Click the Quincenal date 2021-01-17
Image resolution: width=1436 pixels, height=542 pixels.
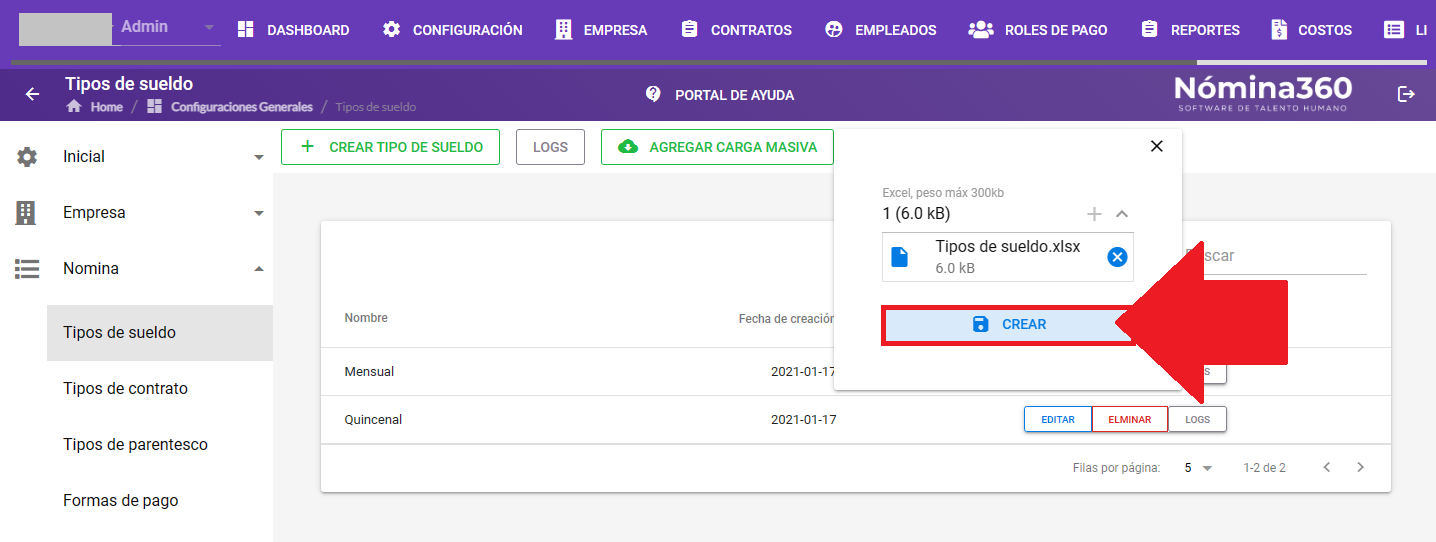point(803,420)
